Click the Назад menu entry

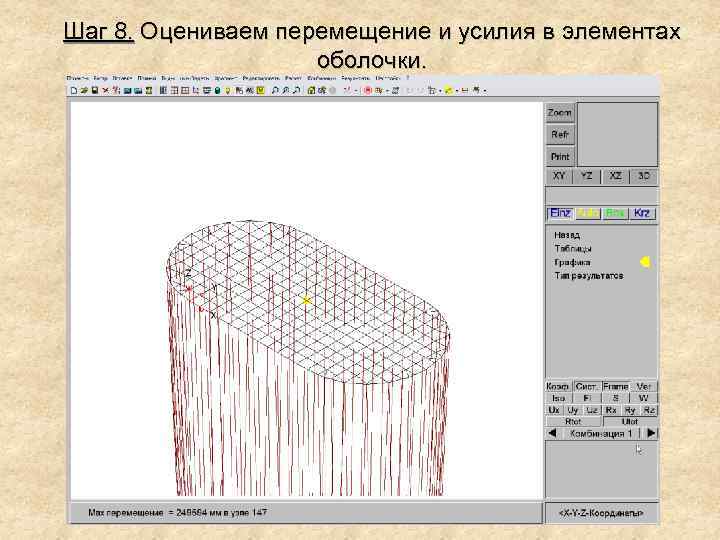point(567,235)
